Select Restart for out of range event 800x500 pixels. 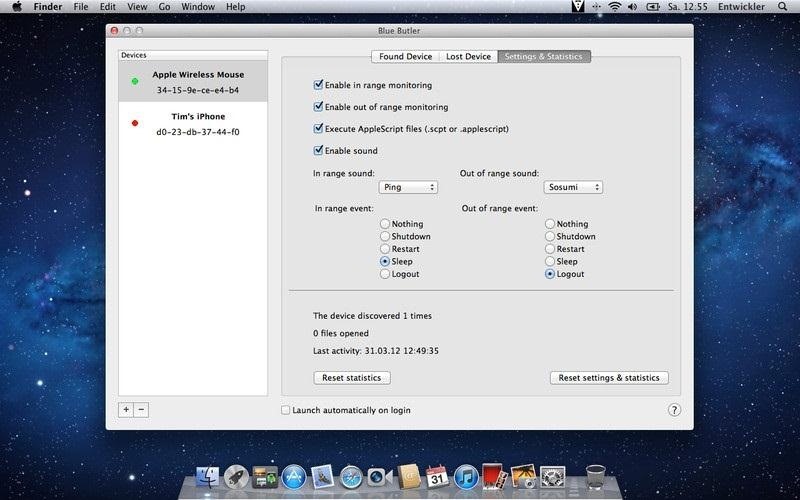[549, 249]
